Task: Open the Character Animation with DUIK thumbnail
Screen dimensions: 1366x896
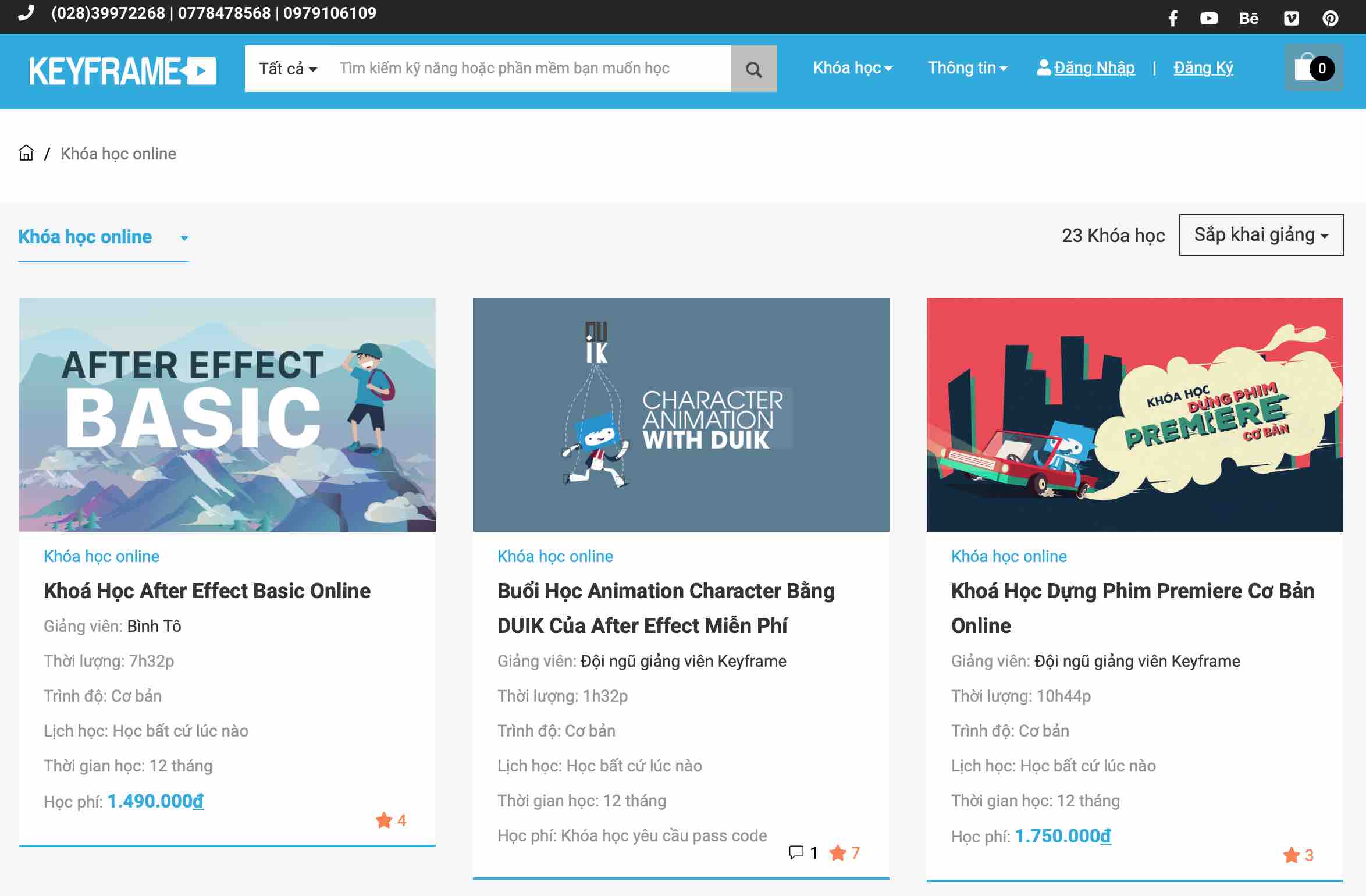Action: click(681, 415)
